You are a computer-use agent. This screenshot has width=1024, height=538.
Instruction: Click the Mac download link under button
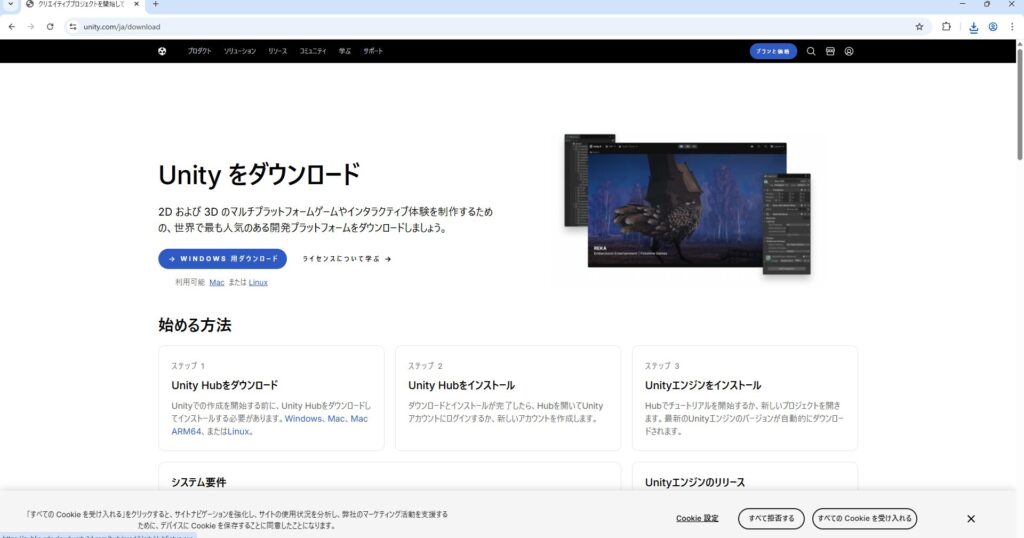217,283
